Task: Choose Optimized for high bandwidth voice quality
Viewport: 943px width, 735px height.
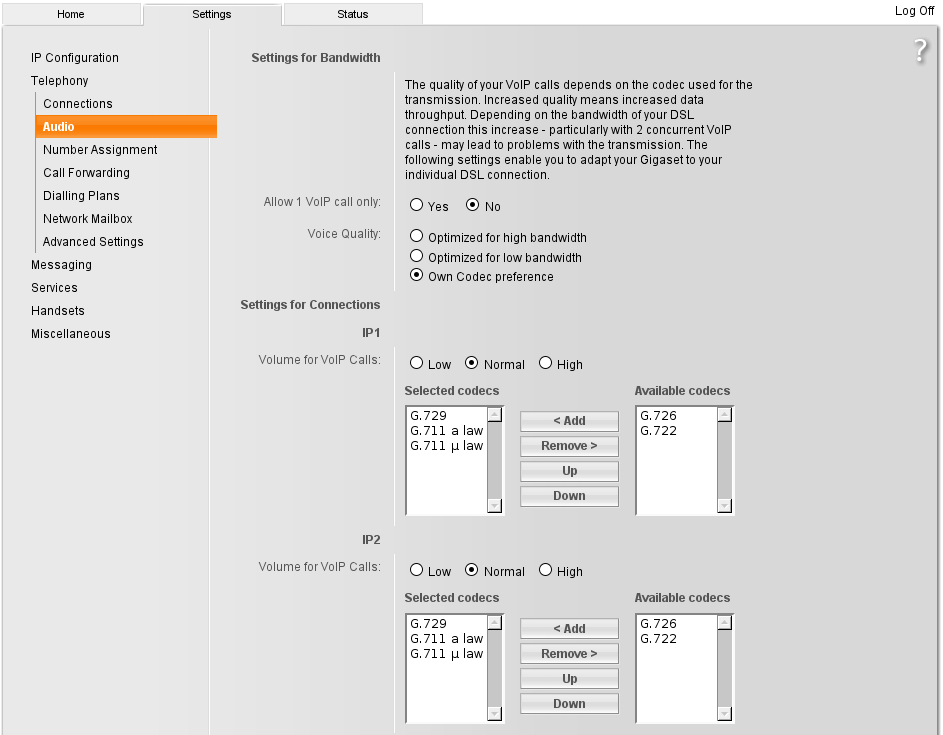Action: point(417,237)
